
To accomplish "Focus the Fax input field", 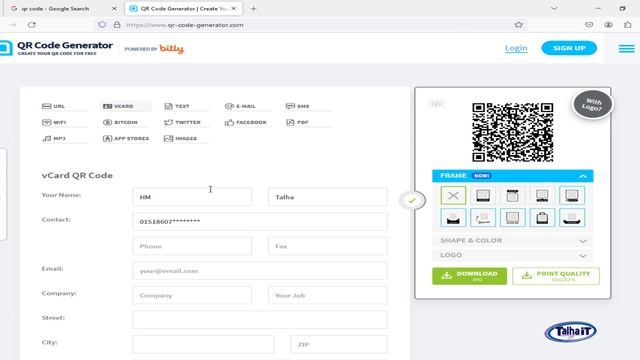I will pyautogui.click(x=328, y=246).
